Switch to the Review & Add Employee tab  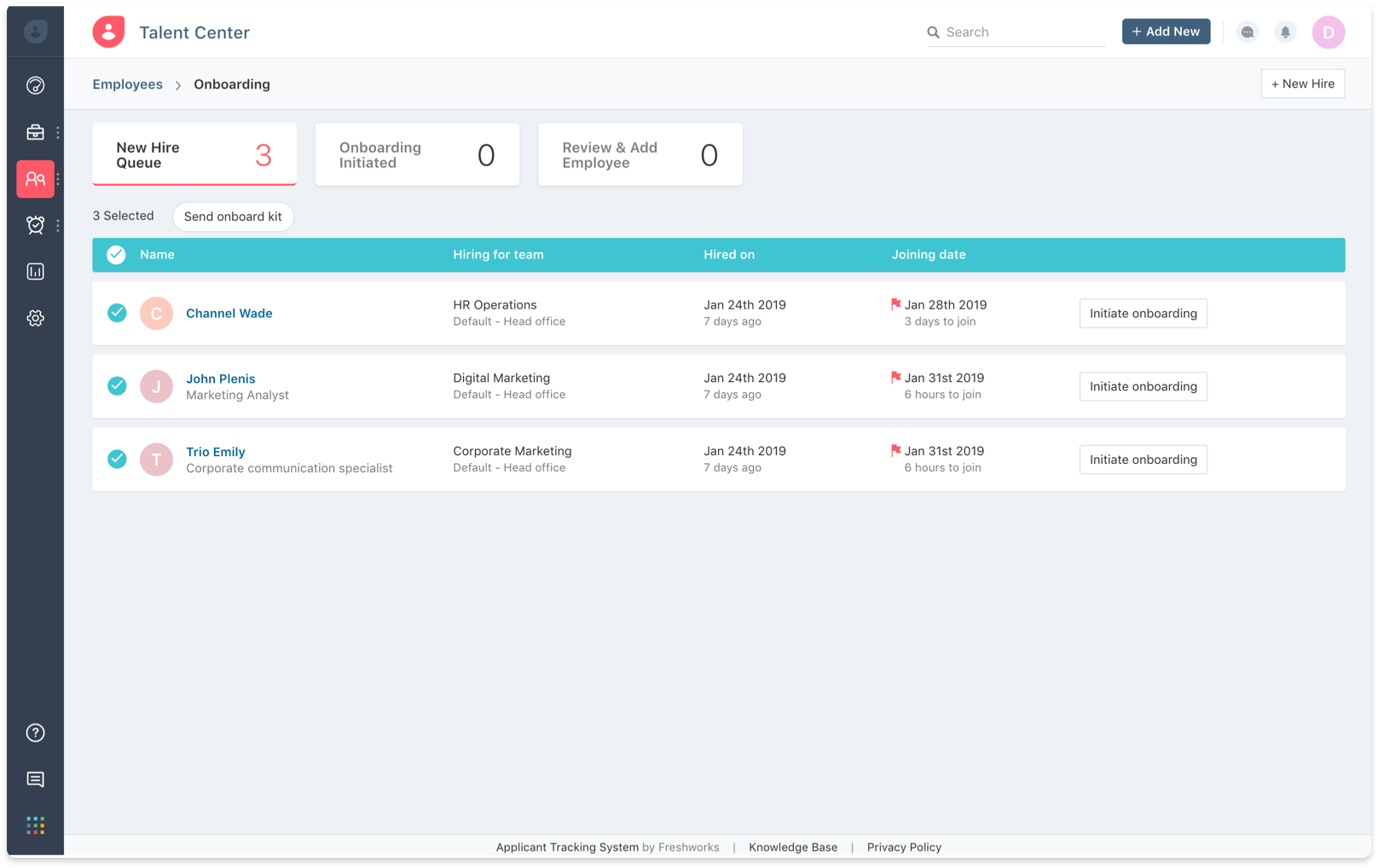coord(640,154)
